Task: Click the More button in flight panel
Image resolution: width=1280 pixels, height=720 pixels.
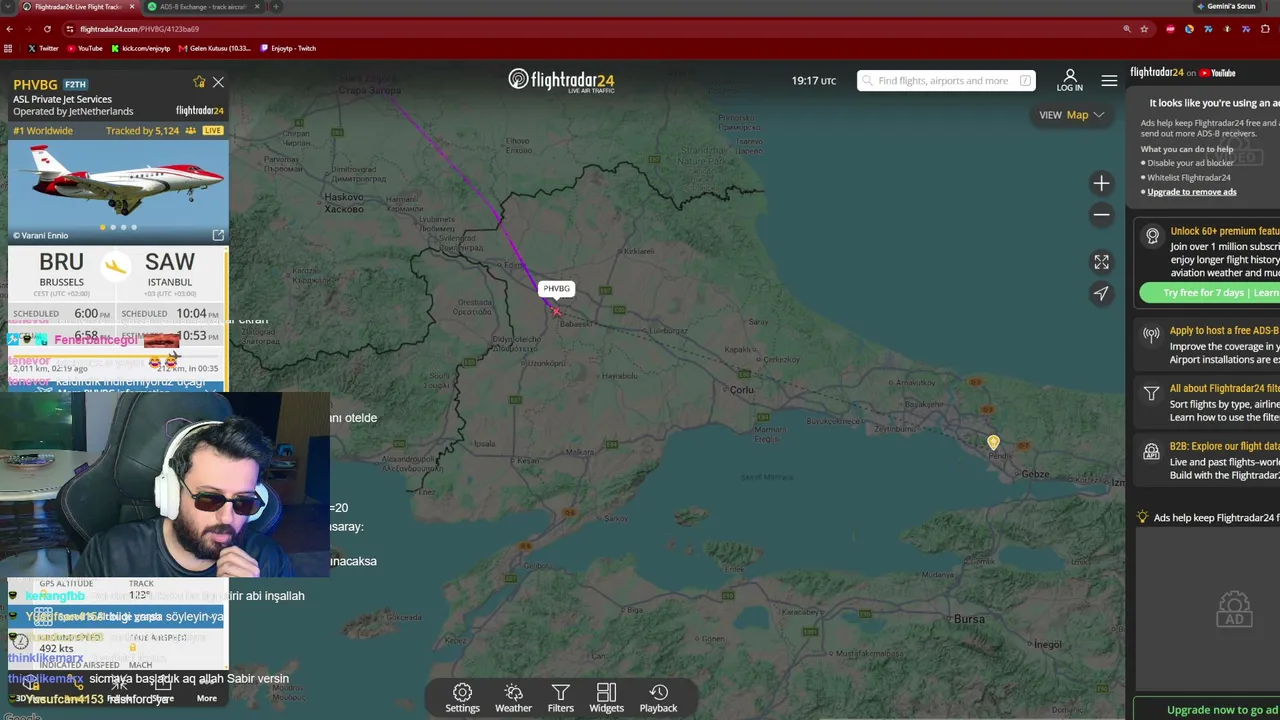Action: [x=206, y=692]
